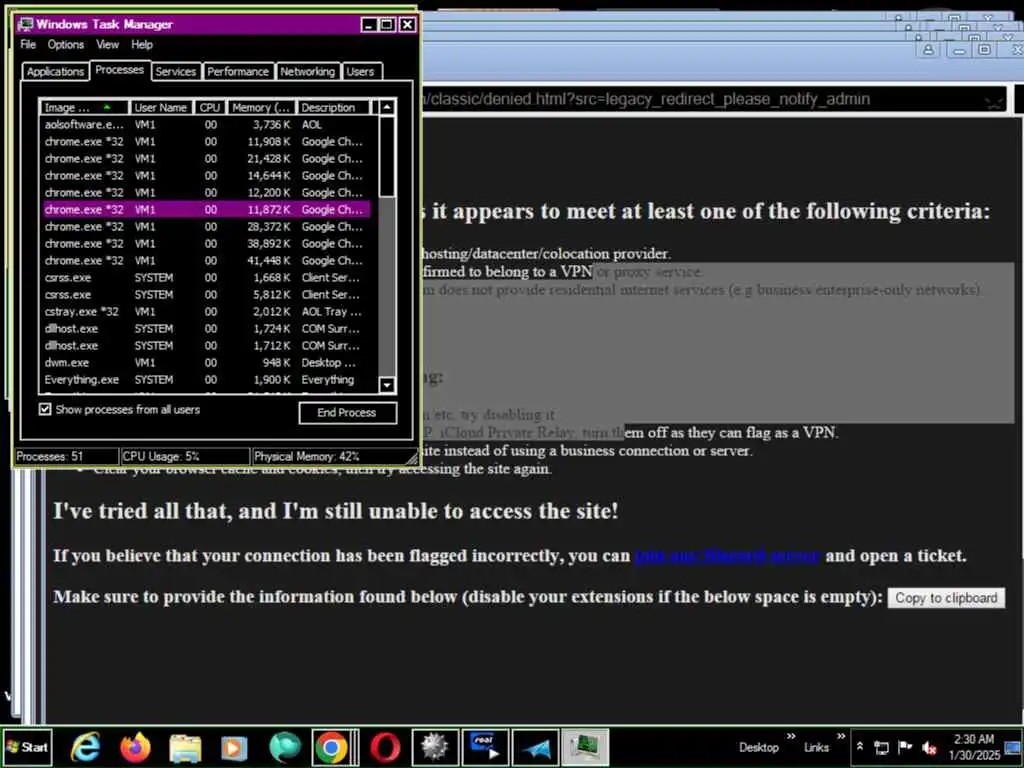Sort by the CPU column header
The height and width of the screenshot is (768, 1024).
[210, 108]
